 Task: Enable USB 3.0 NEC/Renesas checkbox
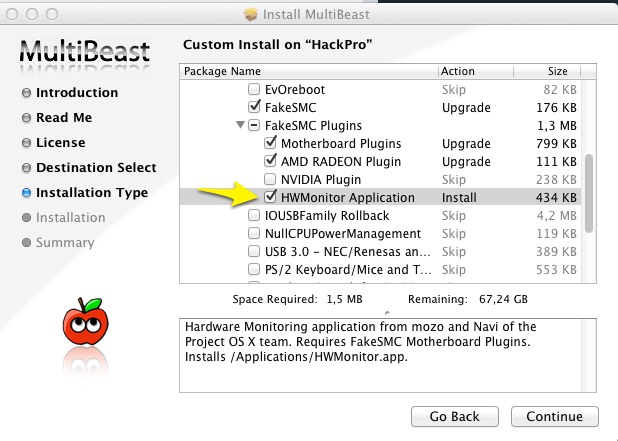point(254,251)
